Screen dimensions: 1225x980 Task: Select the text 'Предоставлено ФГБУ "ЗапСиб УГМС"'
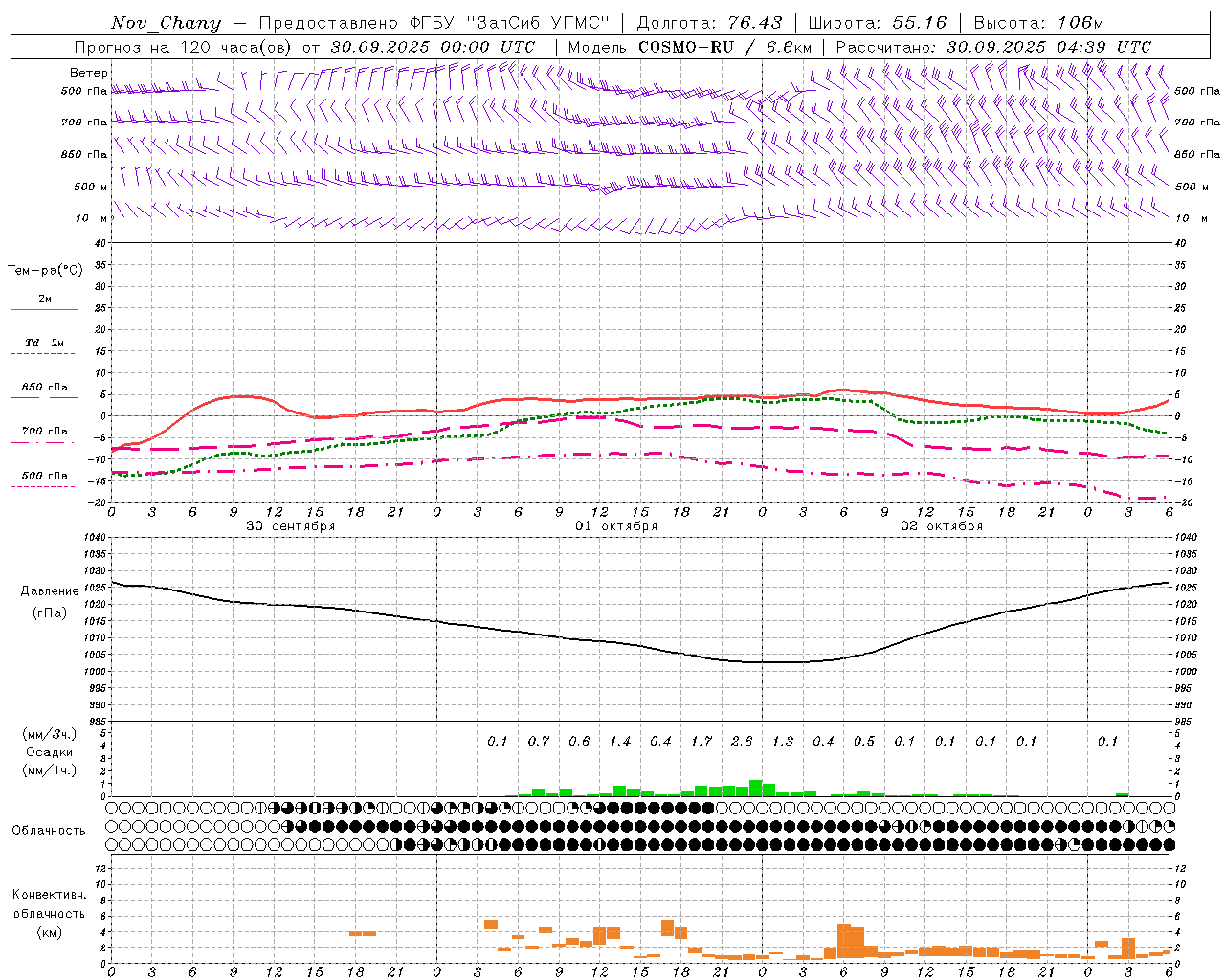(434, 23)
